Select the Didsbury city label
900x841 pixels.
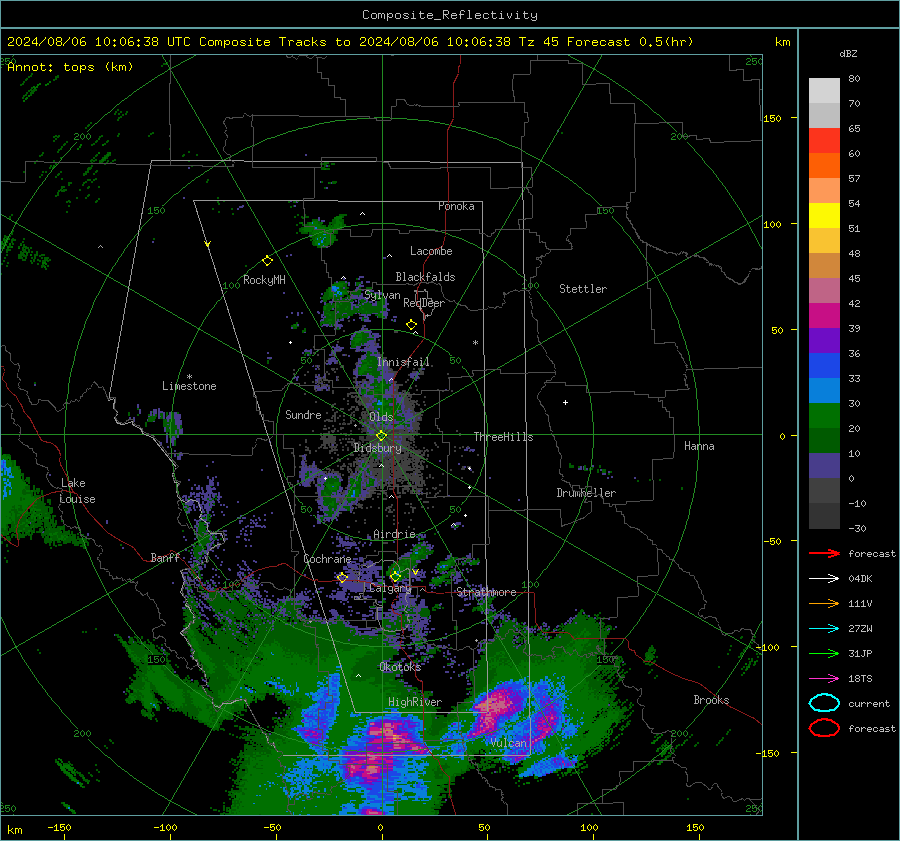tap(377, 448)
